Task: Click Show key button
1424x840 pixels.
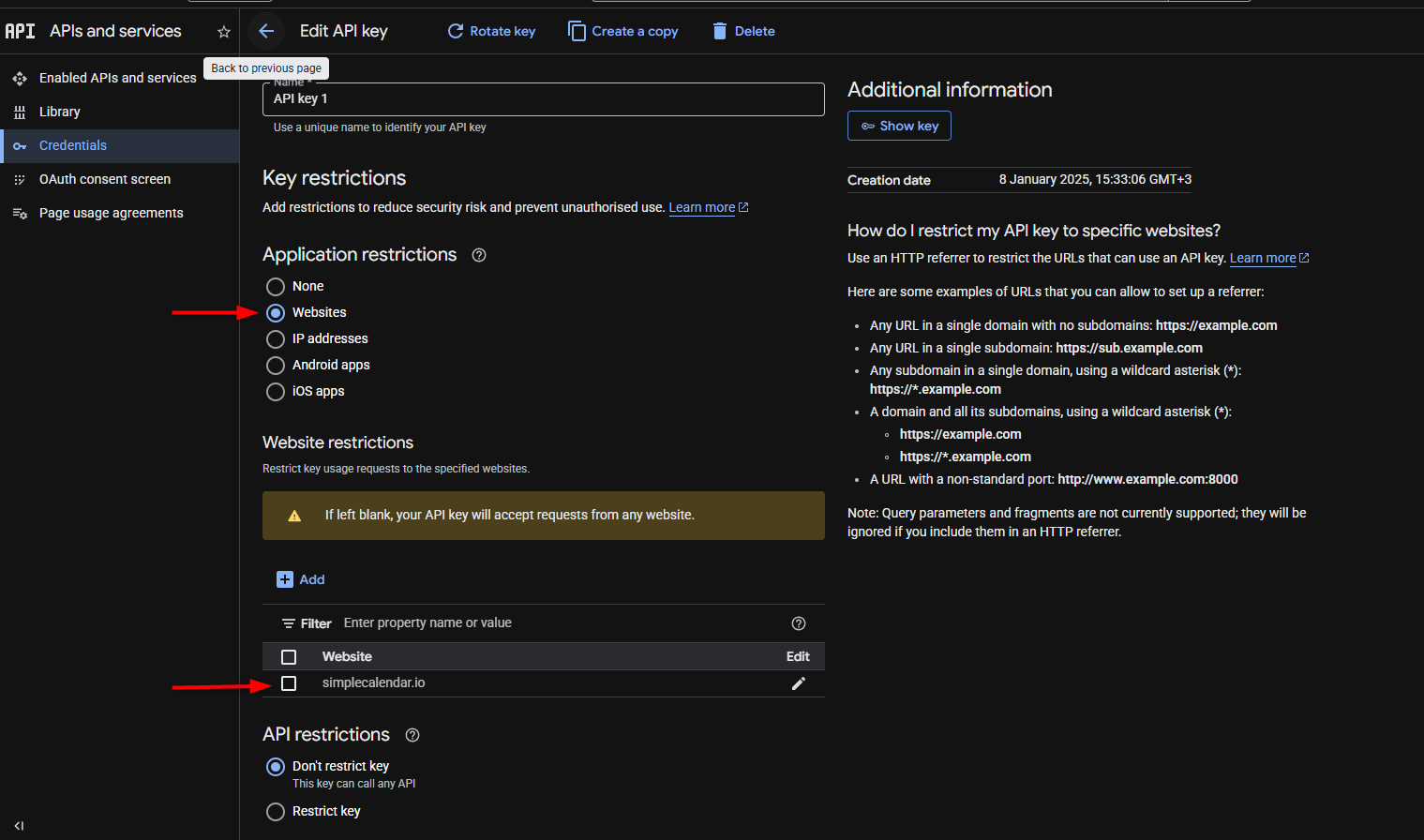Action: pos(899,126)
